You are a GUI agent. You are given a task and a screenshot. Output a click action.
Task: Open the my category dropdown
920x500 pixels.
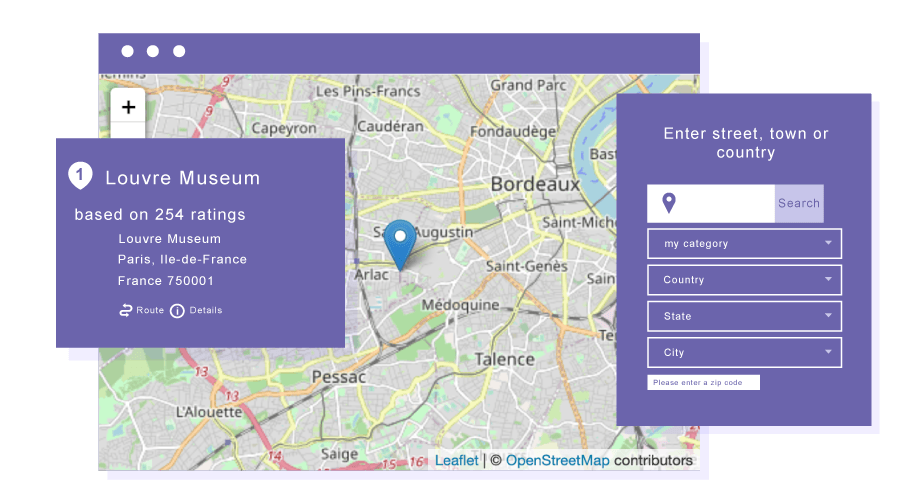click(744, 244)
